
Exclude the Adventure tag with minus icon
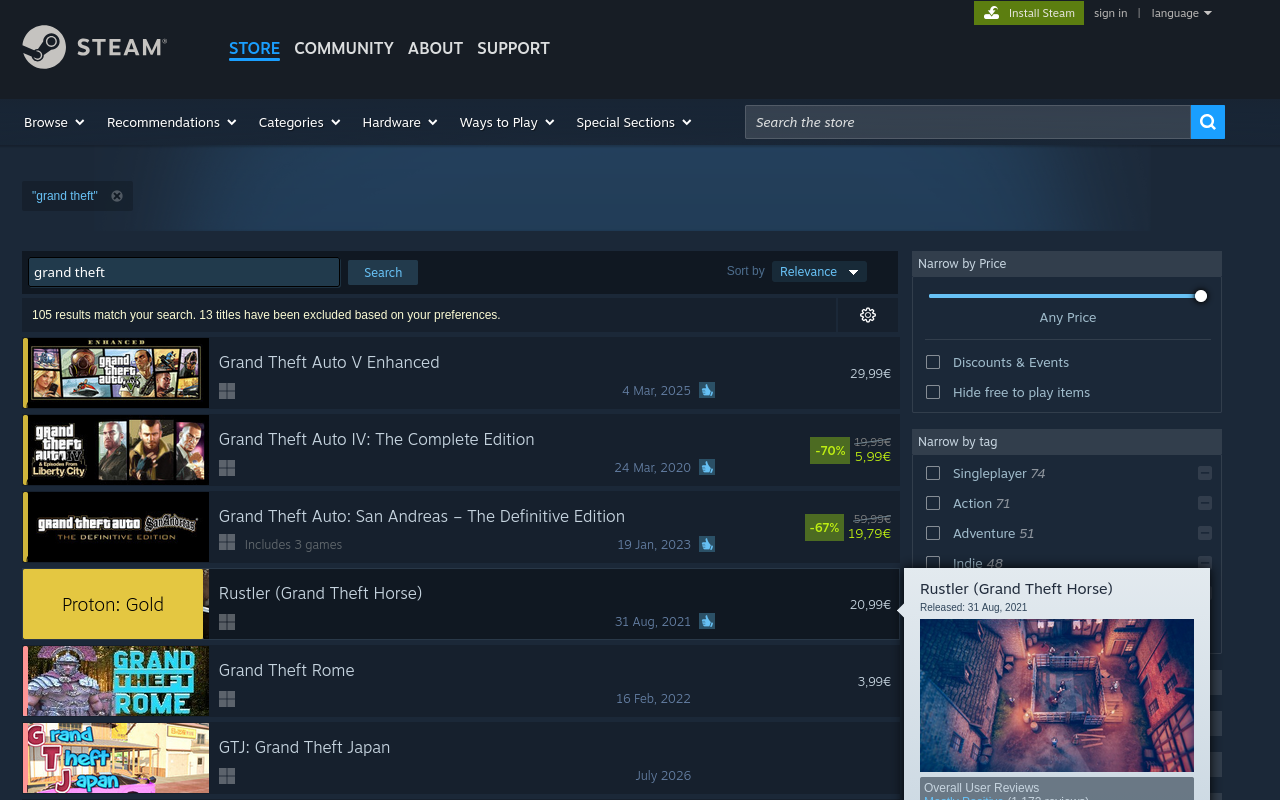tap(1205, 533)
